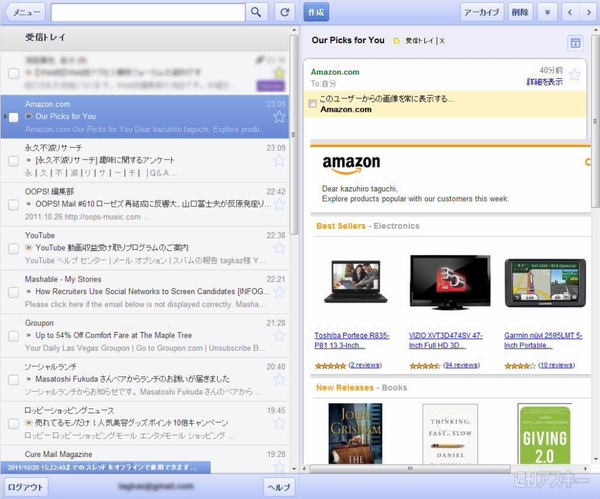This screenshot has height=499, width=600.
Task: Select checkbox of blurred top email
Action: click(13, 73)
